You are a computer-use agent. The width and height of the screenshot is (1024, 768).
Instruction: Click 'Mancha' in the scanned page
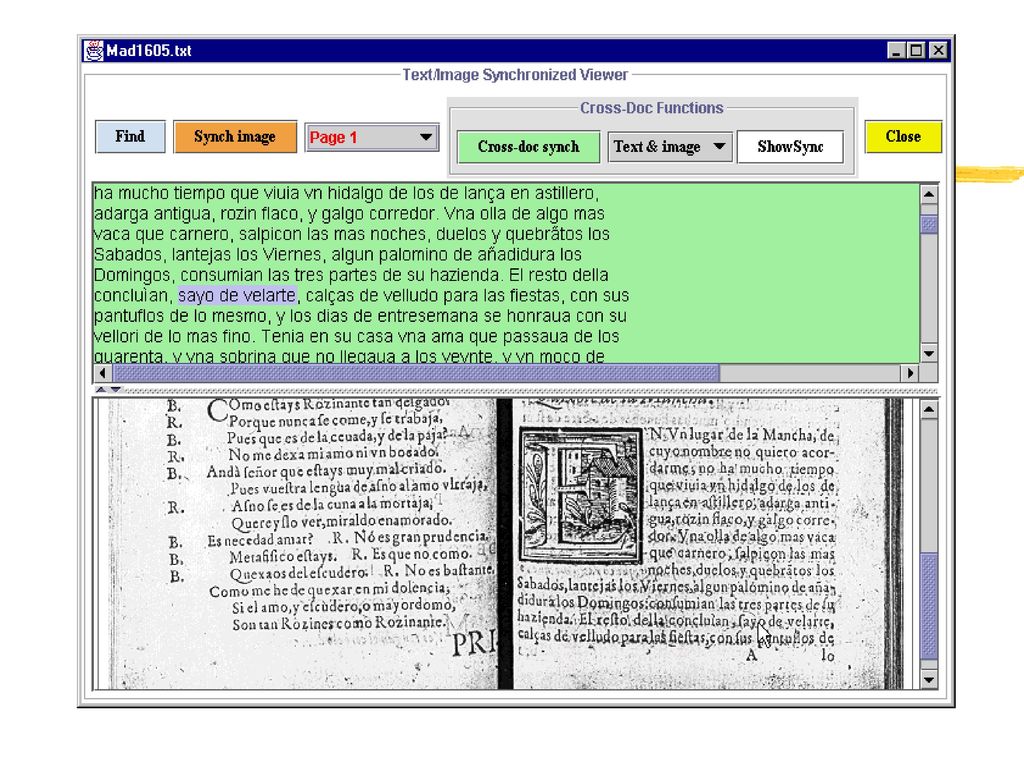point(788,434)
